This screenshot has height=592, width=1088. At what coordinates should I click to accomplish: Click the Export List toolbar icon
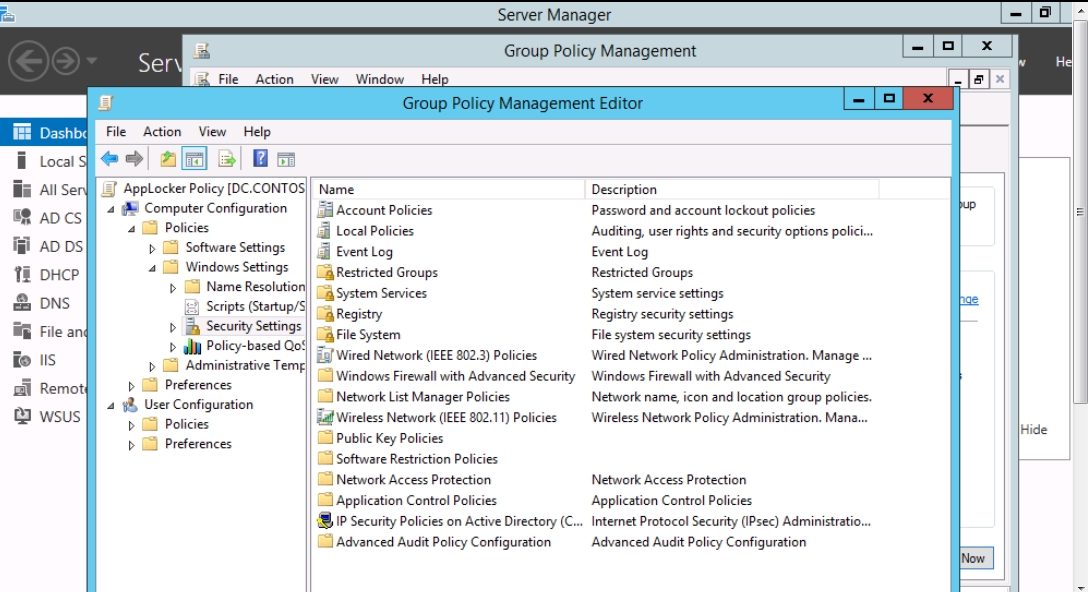pyautogui.click(x=226, y=159)
